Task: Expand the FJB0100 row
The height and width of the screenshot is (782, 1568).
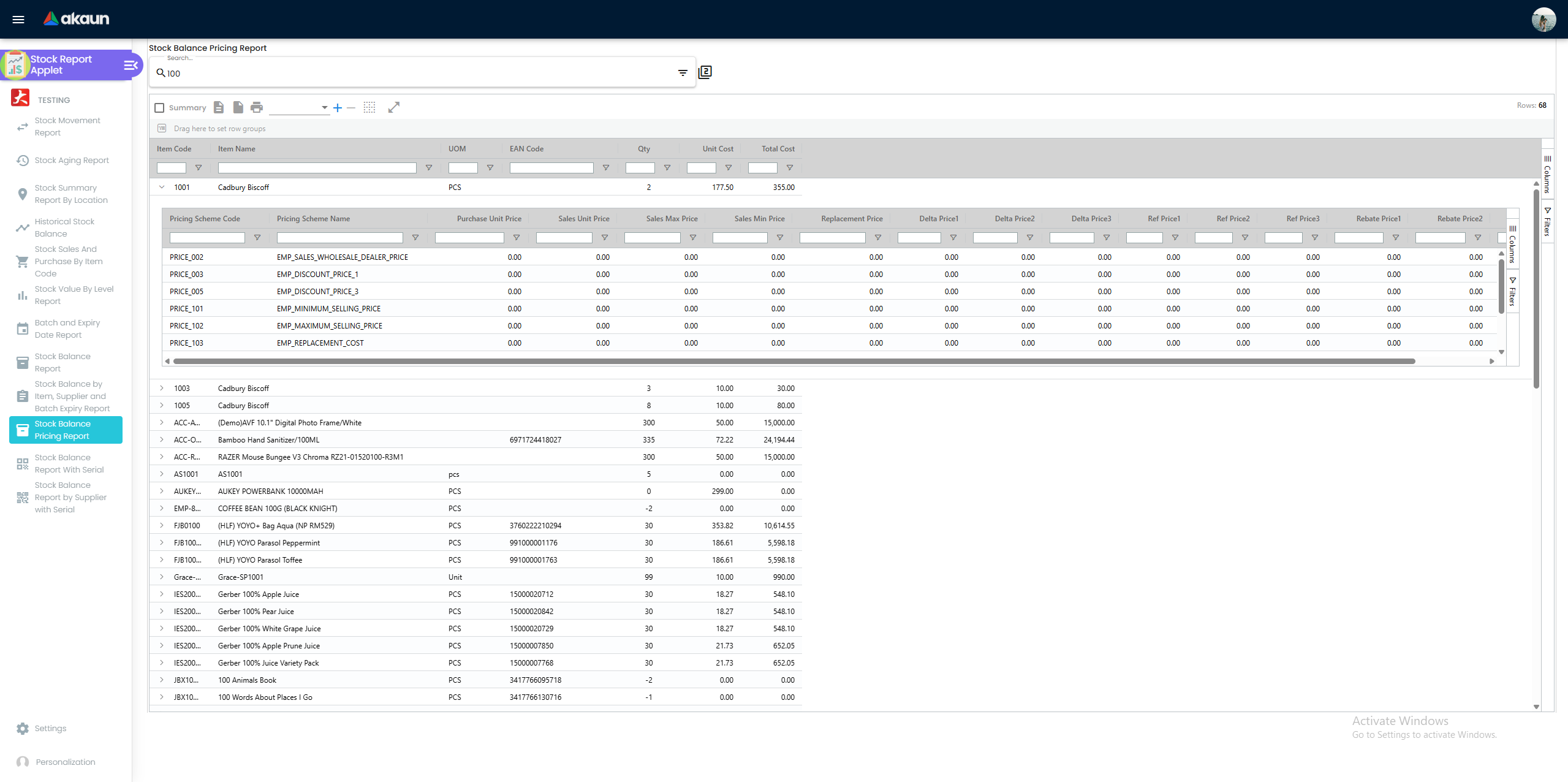Action: [162, 526]
